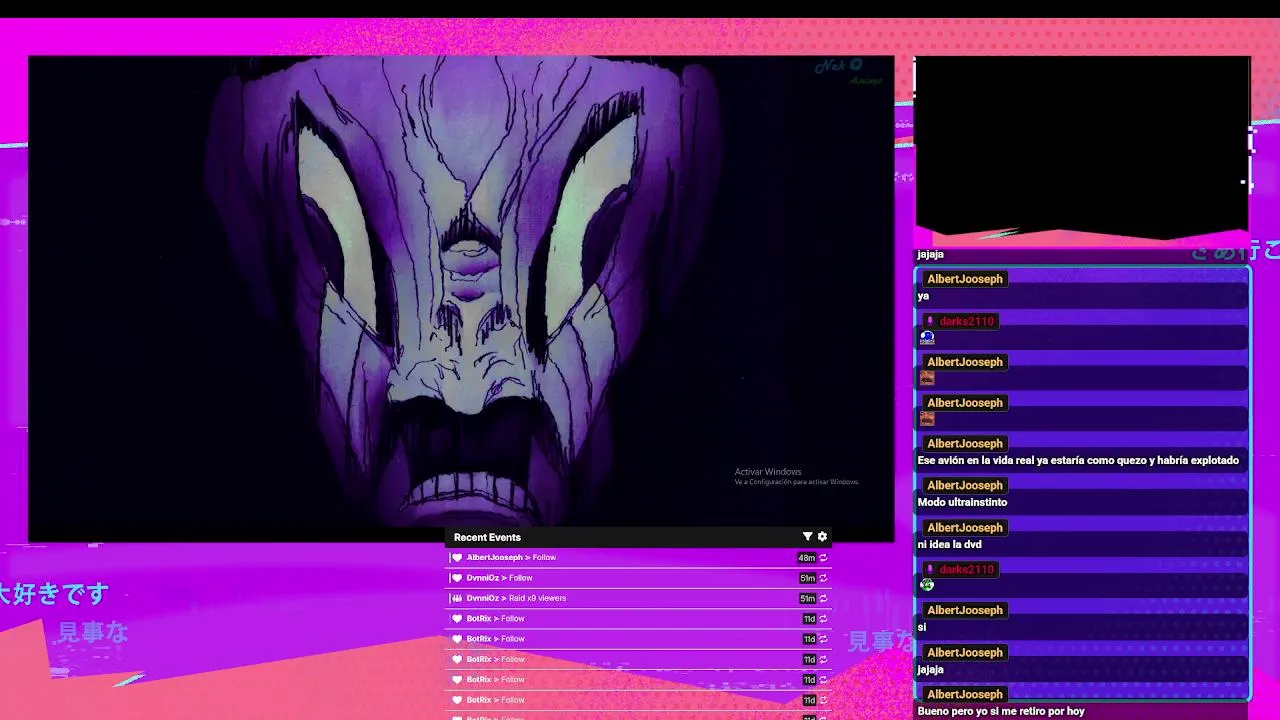Open Recent Events settings gear
This screenshot has height=720, width=1280.
(822, 537)
